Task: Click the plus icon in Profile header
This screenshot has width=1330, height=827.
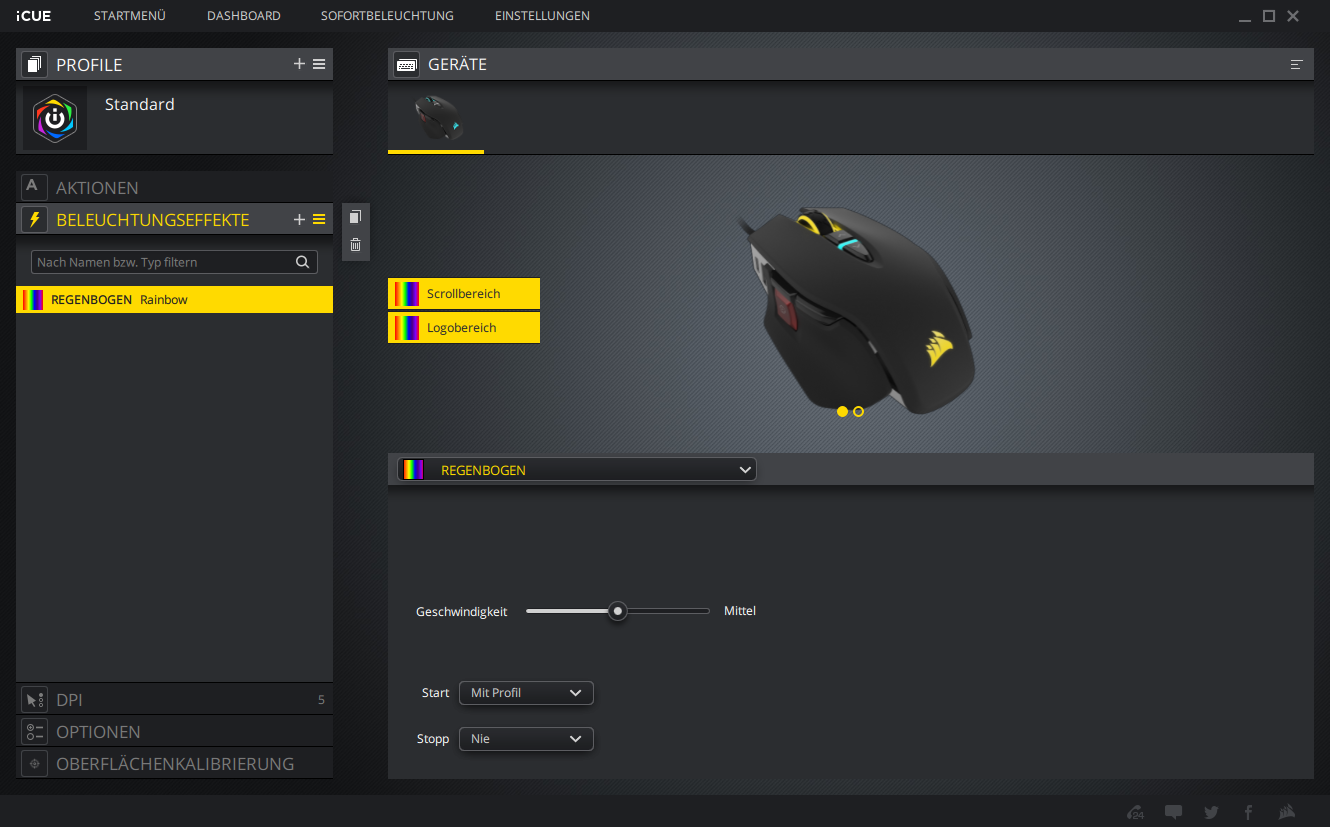Action: (299, 64)
